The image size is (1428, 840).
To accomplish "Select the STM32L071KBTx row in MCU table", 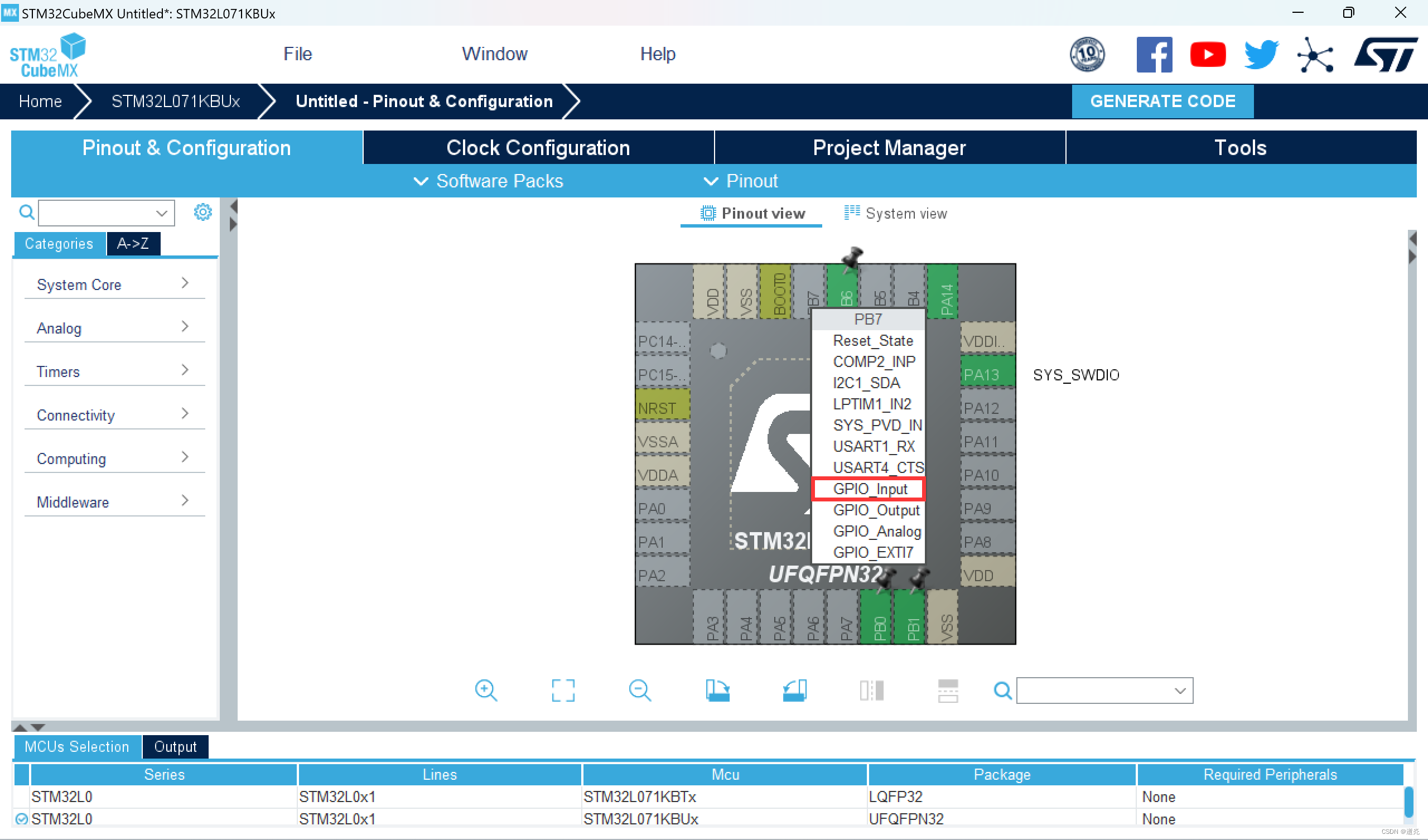I will point(639,796).
